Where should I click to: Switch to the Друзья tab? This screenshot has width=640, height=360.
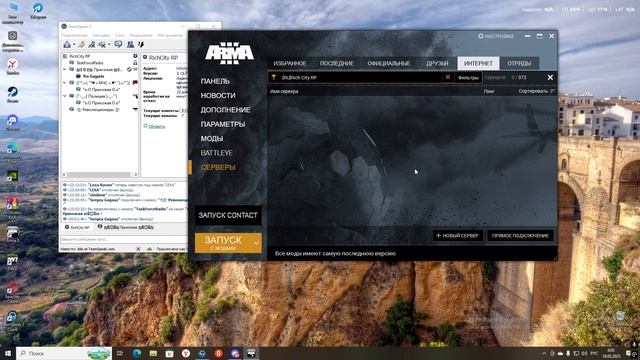(437, 63)
